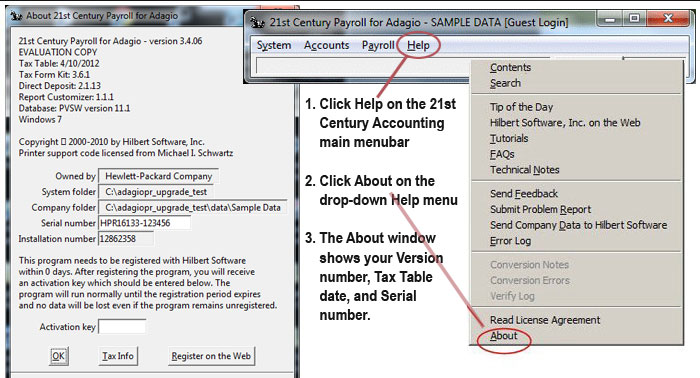Open the Accounts menu

[326, 45]
